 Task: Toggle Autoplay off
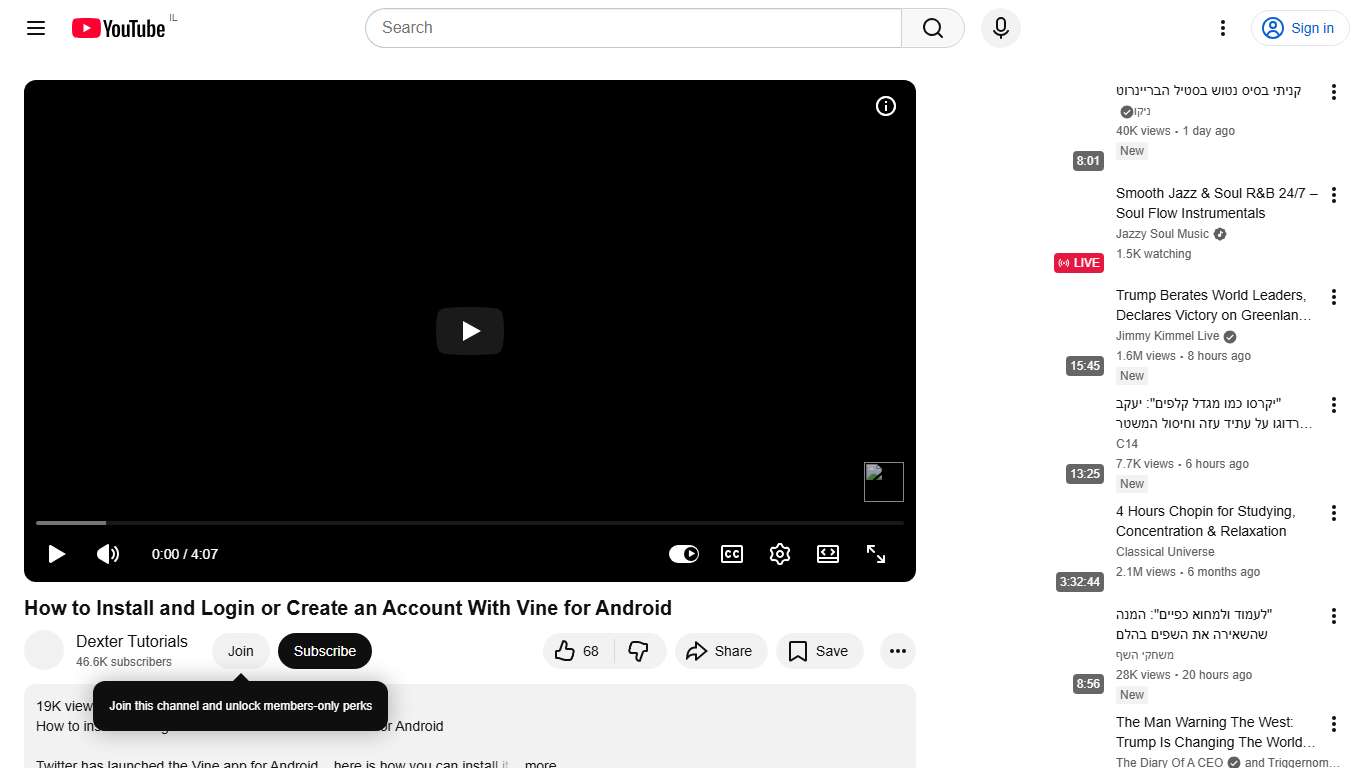click(683, 553)
